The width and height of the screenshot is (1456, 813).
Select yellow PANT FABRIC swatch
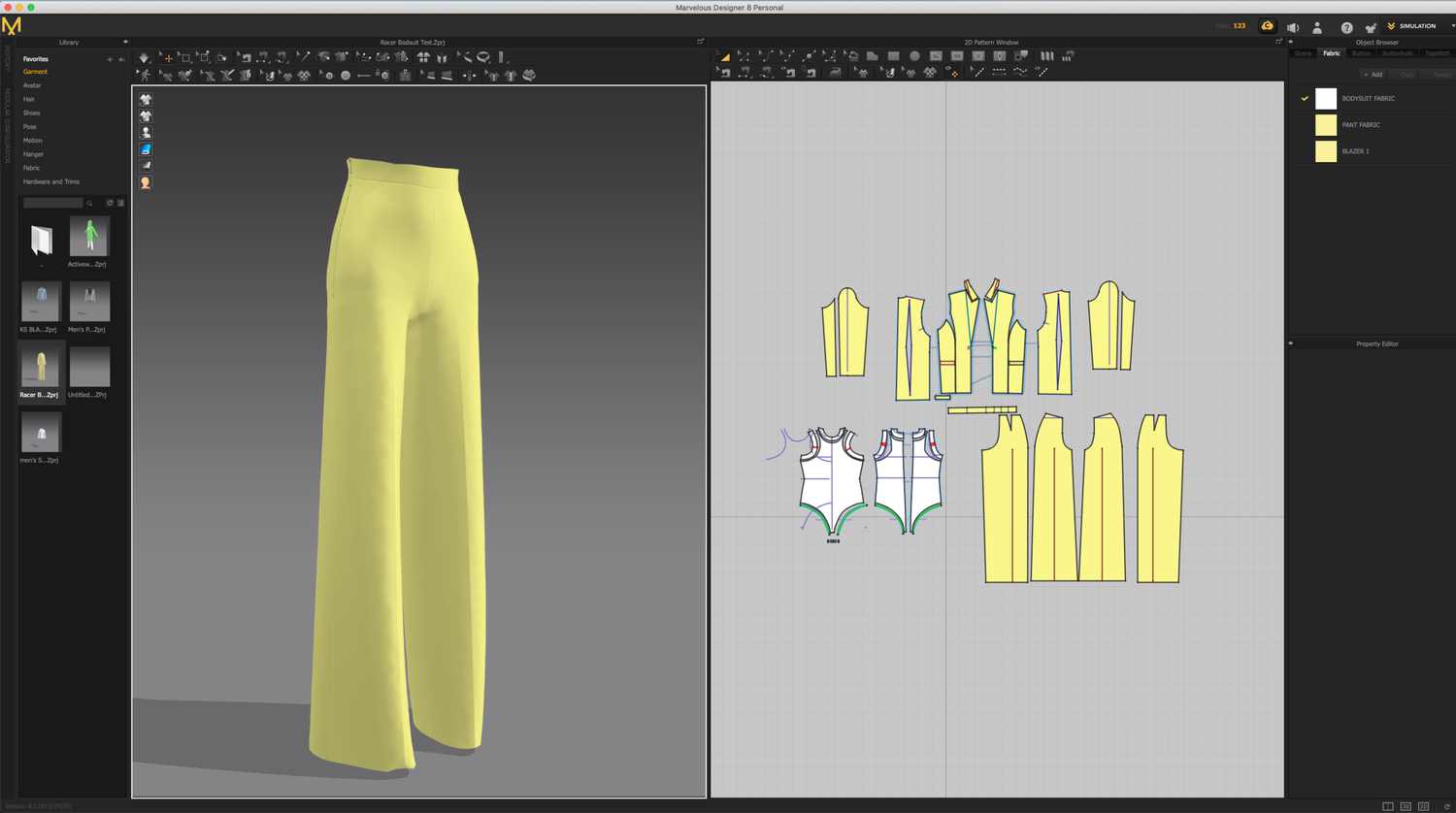(x=1326, y=124)
